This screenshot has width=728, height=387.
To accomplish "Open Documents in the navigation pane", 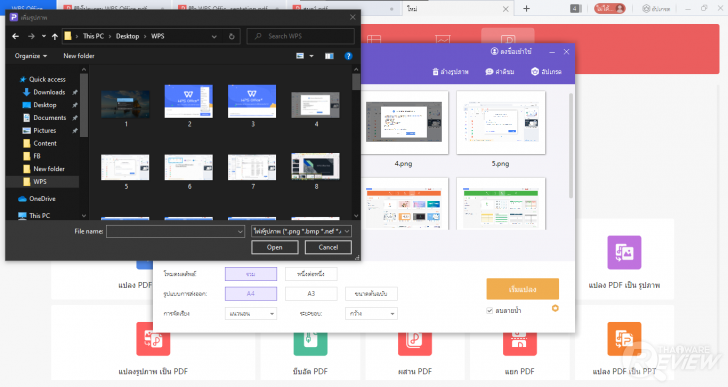I will click(45, 118).
